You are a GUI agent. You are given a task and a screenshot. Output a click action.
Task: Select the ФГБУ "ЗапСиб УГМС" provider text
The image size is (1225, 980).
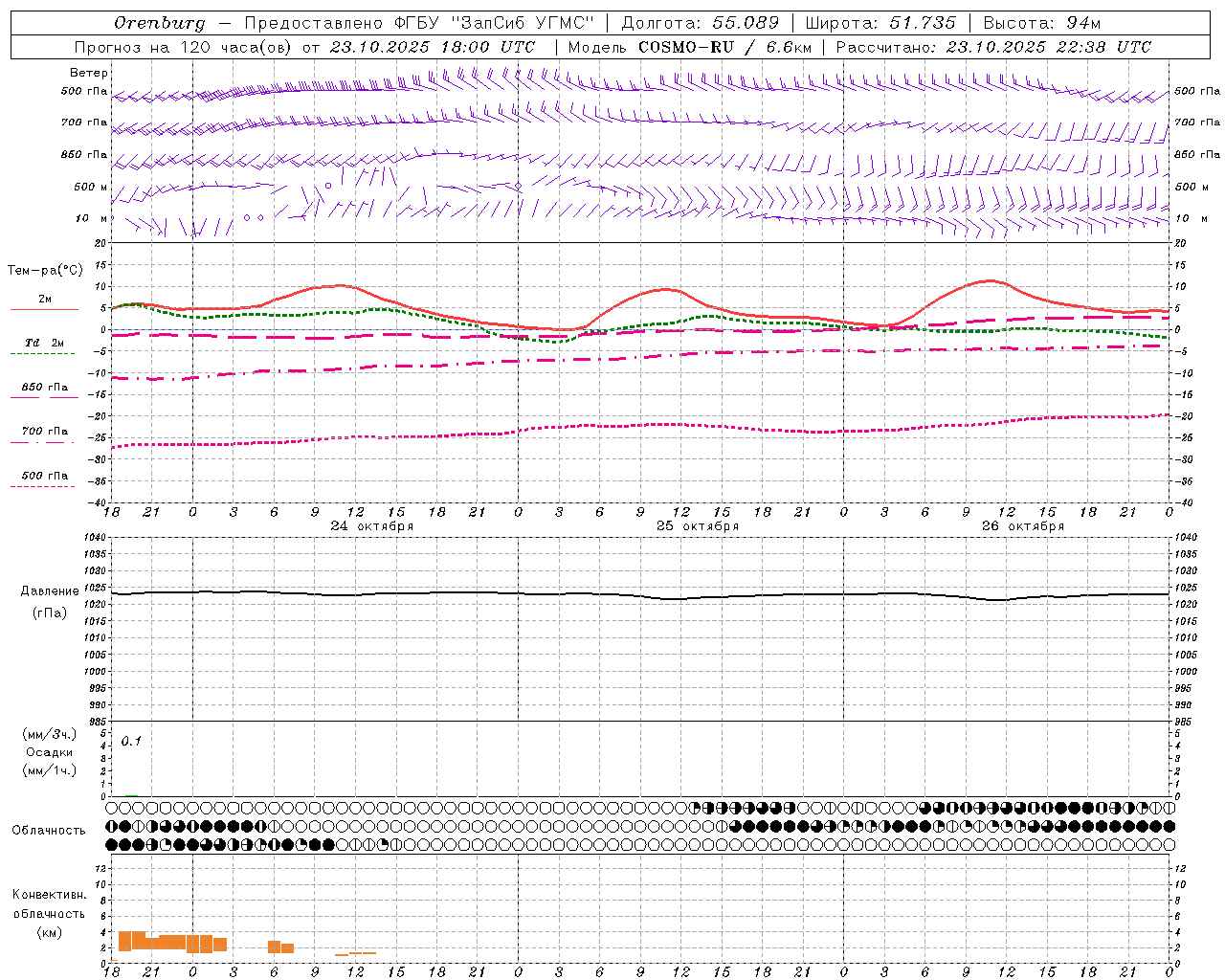tap(495, 23)
